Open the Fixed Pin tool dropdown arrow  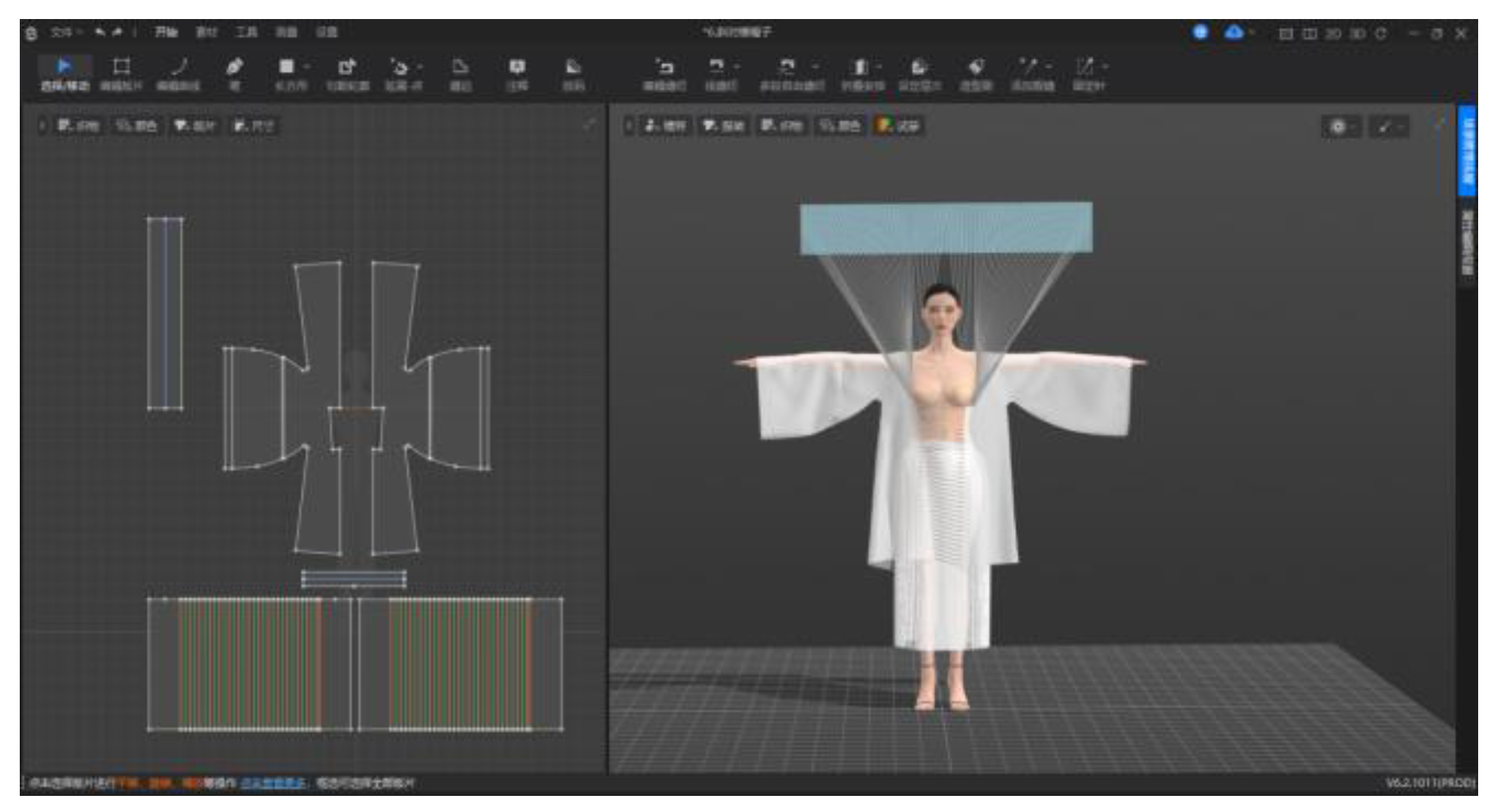1105,67
